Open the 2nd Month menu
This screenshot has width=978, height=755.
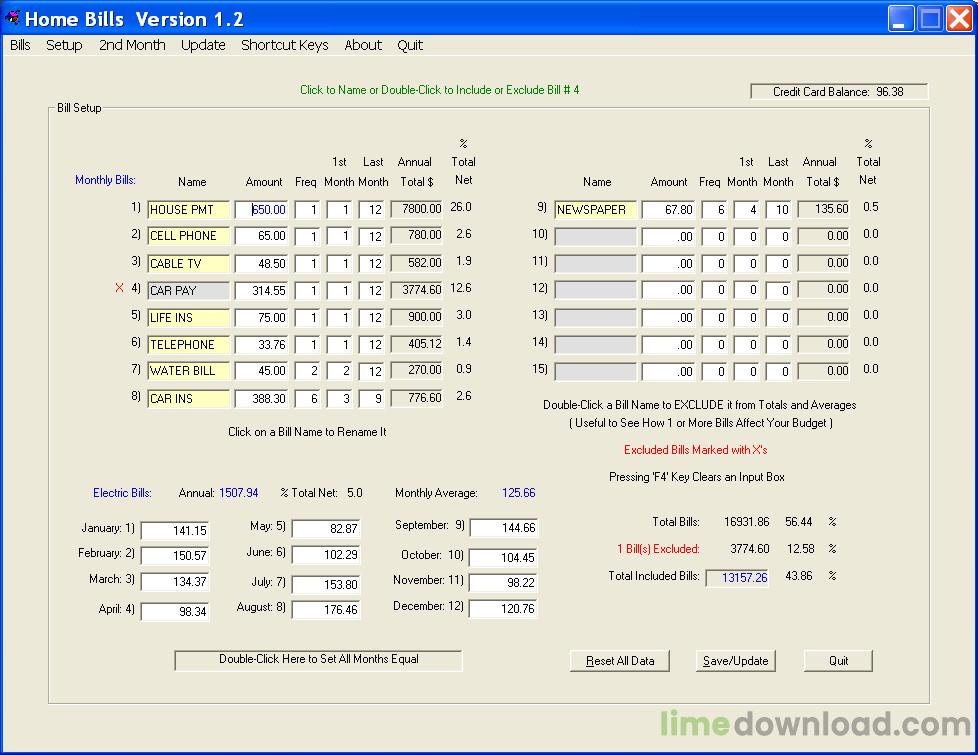[x=132, y=45]
